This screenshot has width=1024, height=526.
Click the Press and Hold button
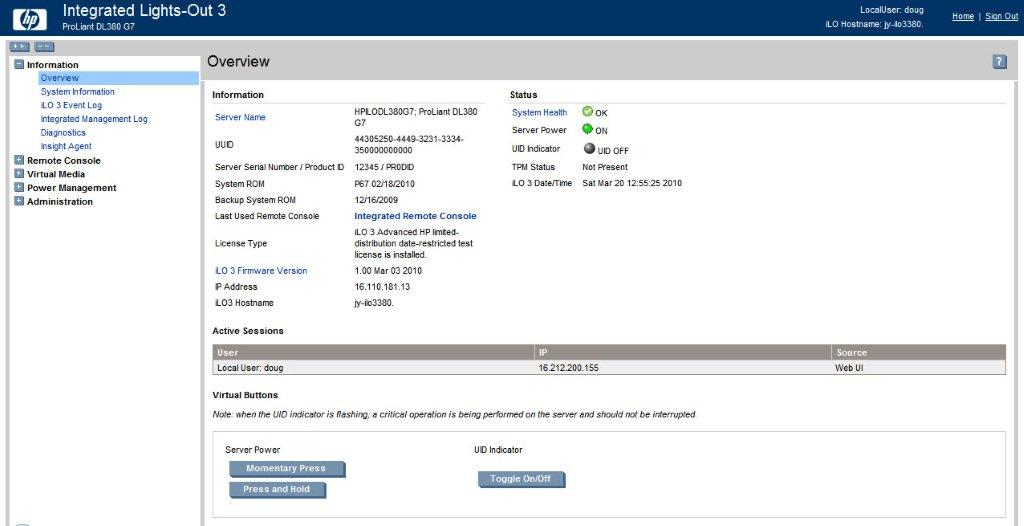coord(277,489)
